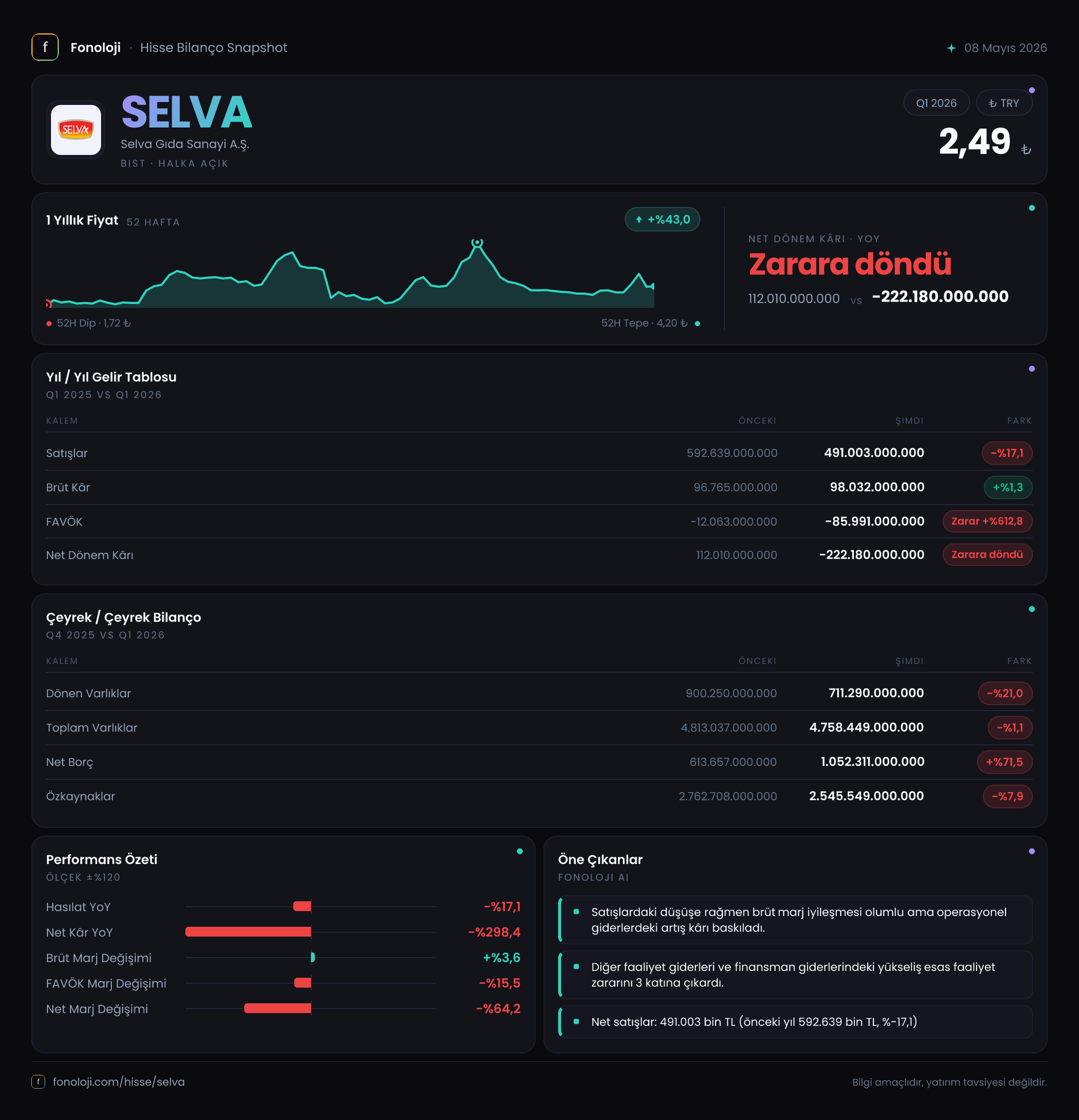Click the lira symbol beside the 2,49 price
Image resolution: width=1079 pixels, height=1120 pixels.
pos(1026,149)
